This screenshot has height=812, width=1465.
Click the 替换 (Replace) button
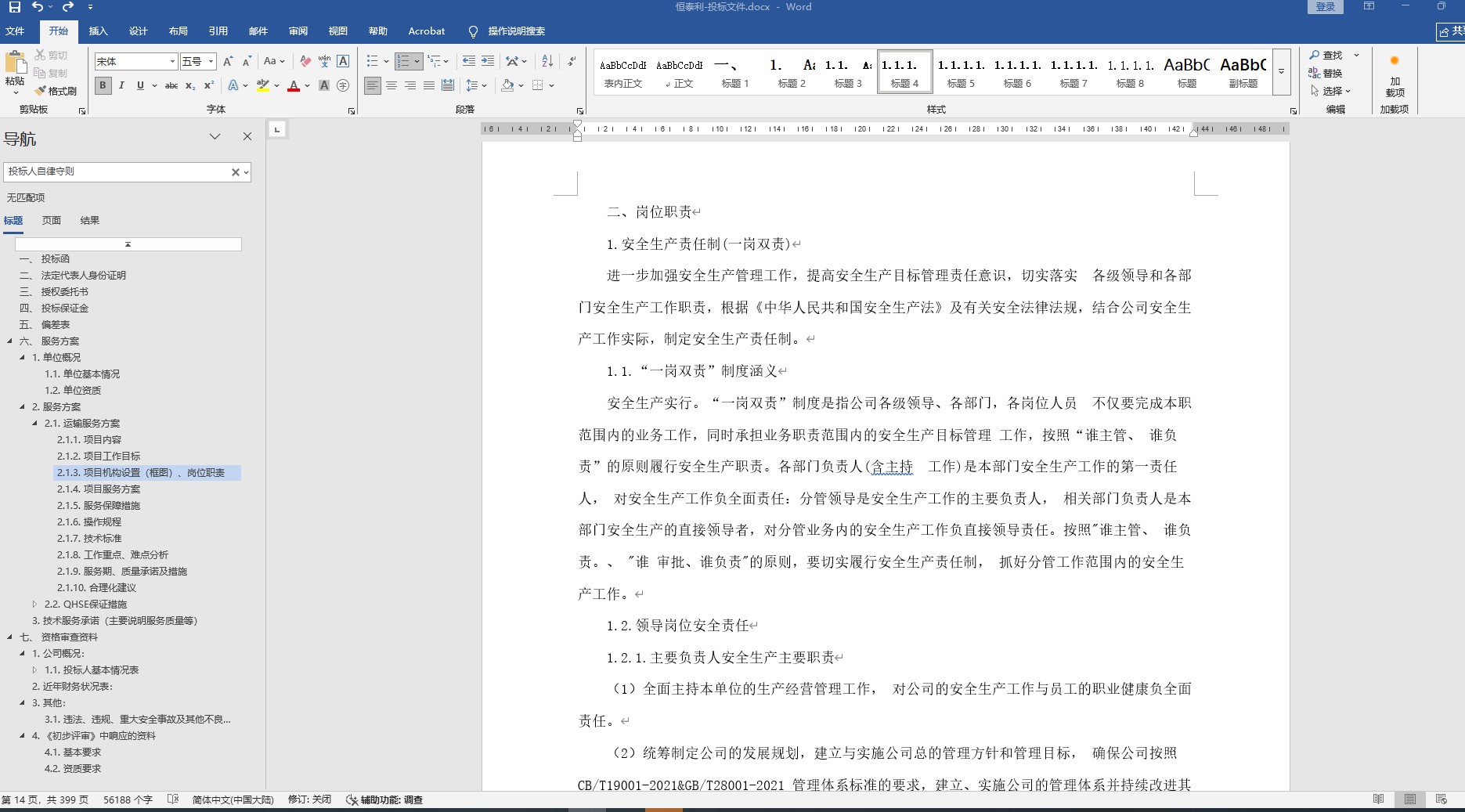pyautogui.click(x=1326, y=73)
